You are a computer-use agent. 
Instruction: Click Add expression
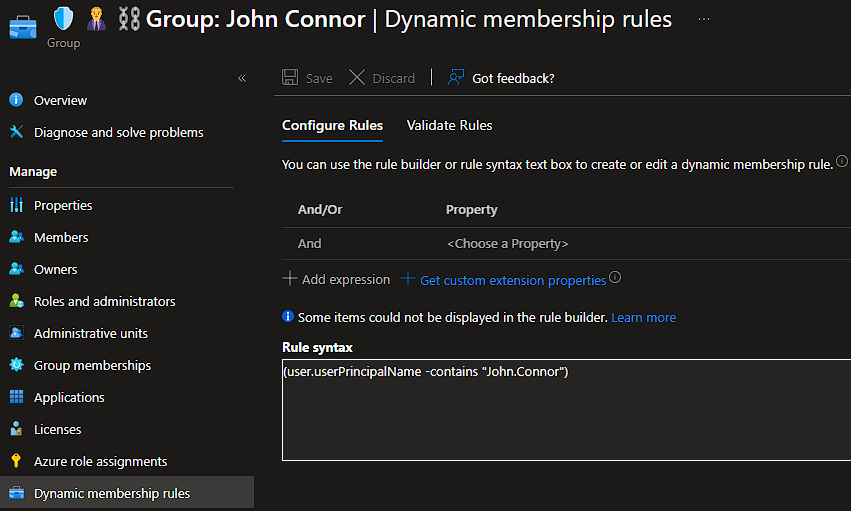[x=346, y=279]
